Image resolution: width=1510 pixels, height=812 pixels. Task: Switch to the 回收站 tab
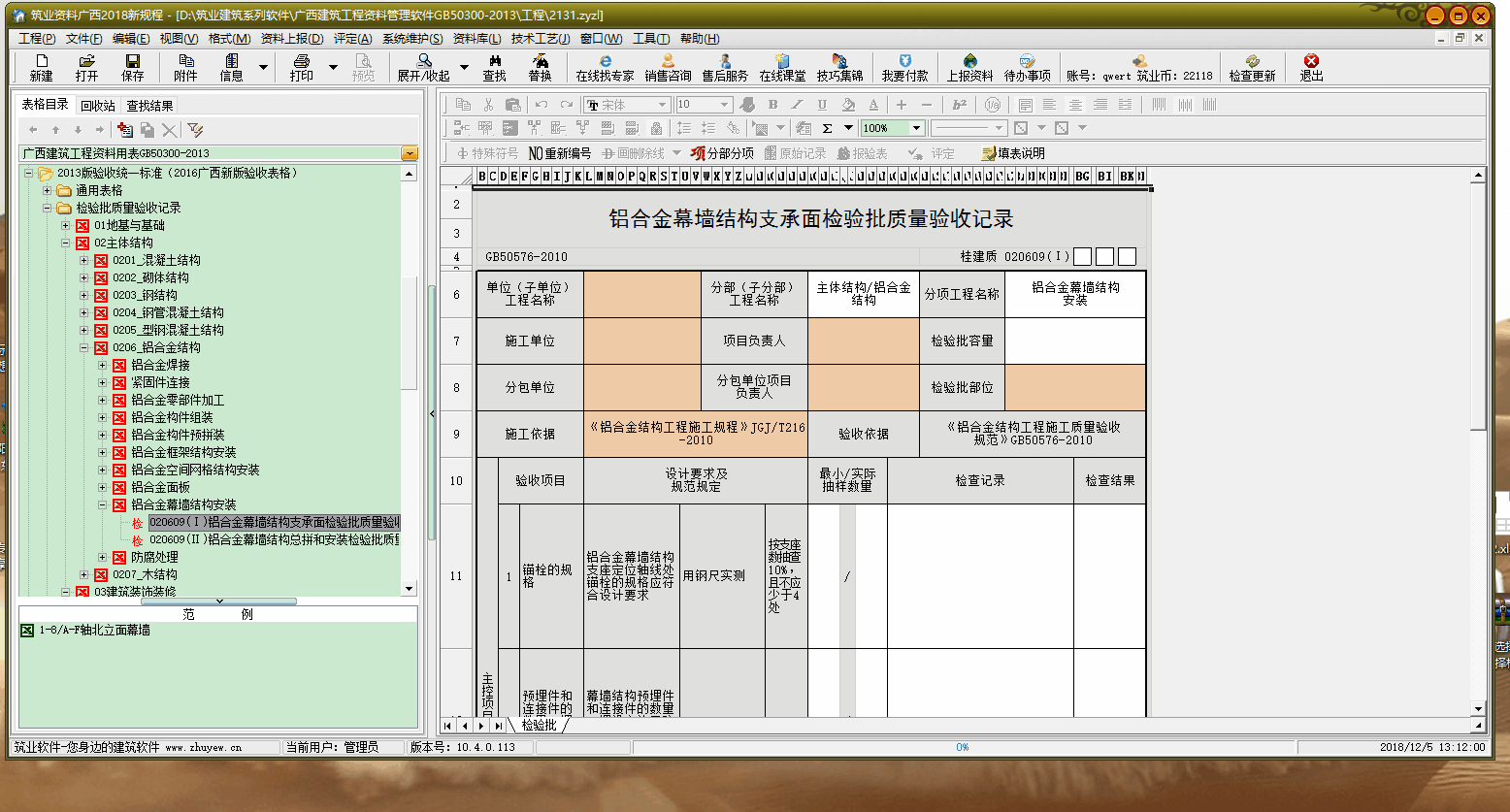tap(97, 106)
